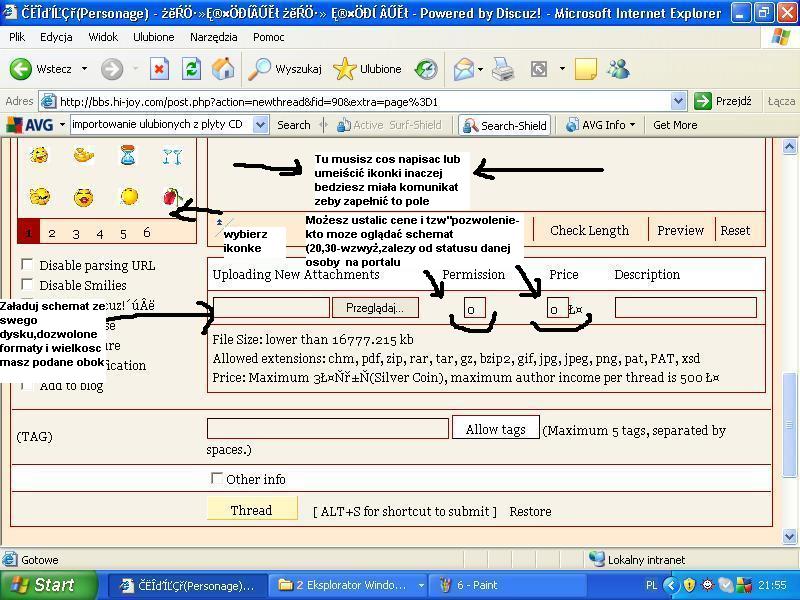The height and width of the screenshot is (600, 800).
Task: Click the Allow tags button
Action: pos(495,429)
